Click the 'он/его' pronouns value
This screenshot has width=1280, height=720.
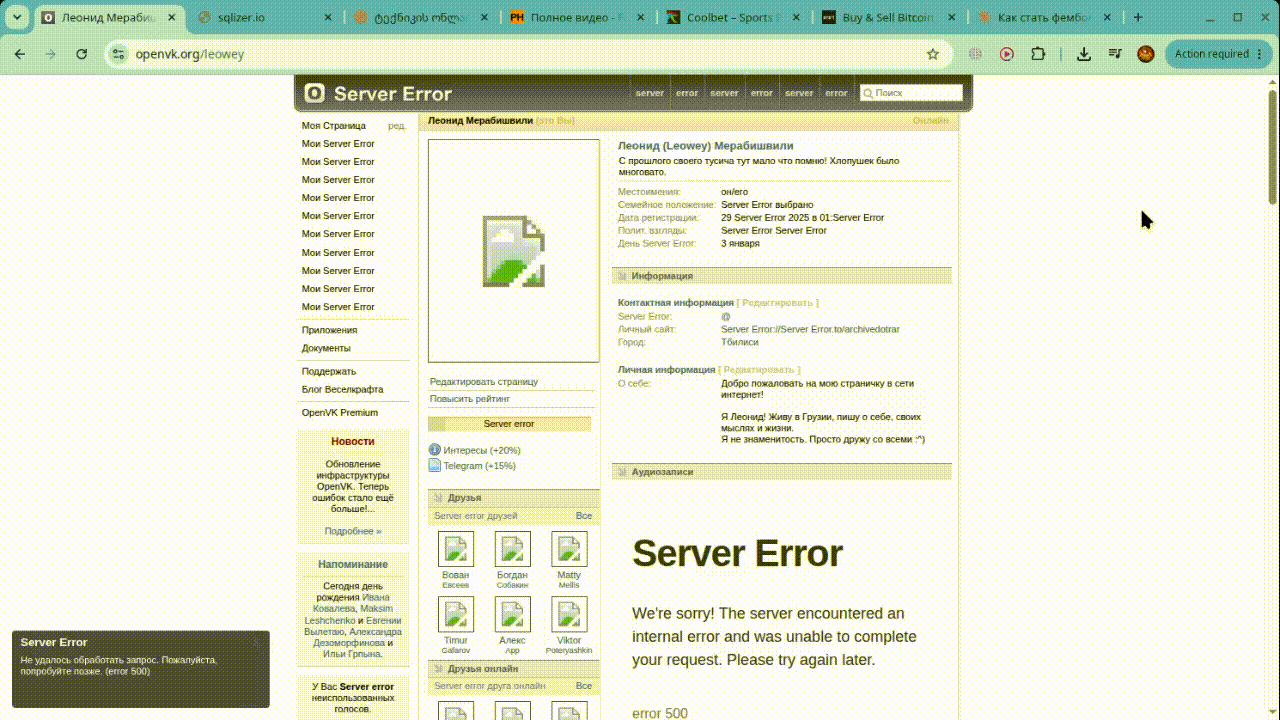734,192
